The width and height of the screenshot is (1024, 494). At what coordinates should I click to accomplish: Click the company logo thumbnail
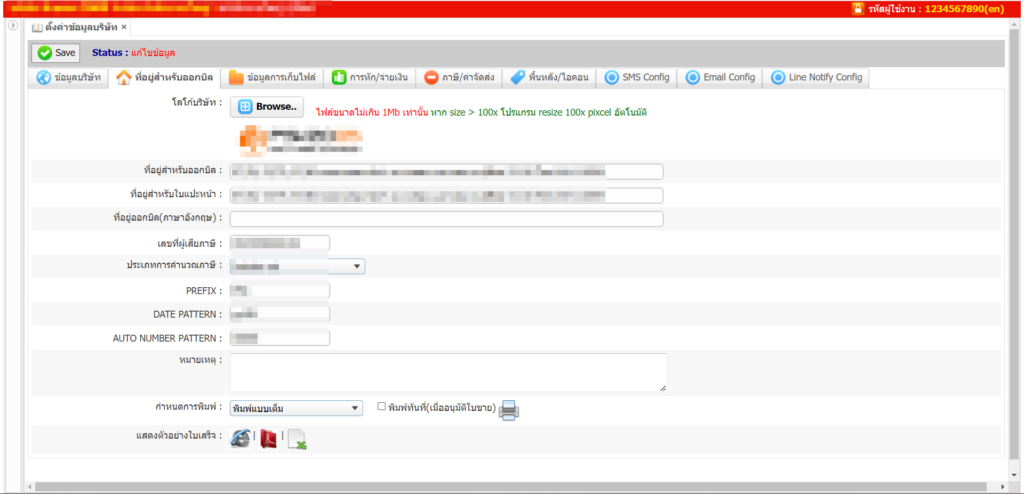point(300,139)
